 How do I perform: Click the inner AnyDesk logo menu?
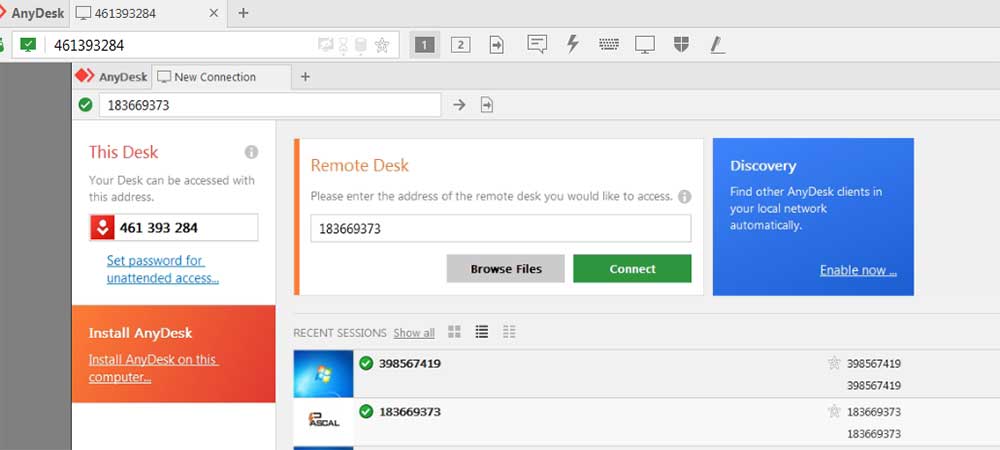coord(112,76)
